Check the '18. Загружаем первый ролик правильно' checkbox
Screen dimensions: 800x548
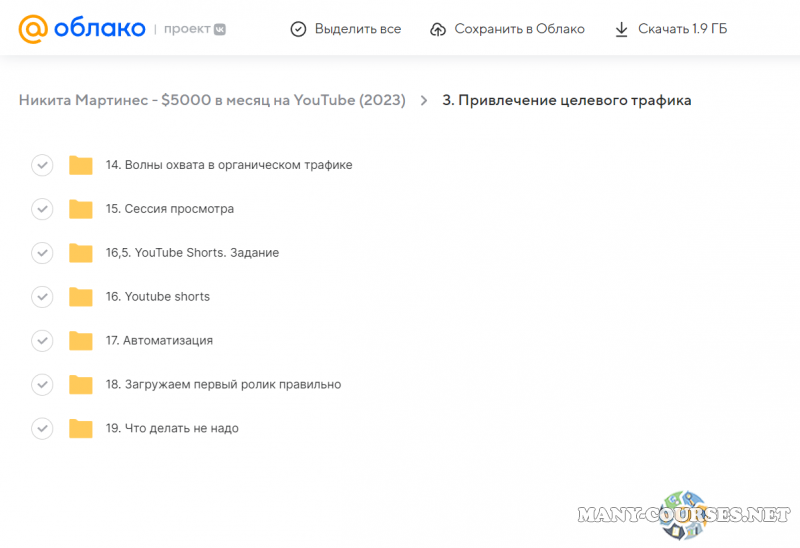click(x=42, y=385)
